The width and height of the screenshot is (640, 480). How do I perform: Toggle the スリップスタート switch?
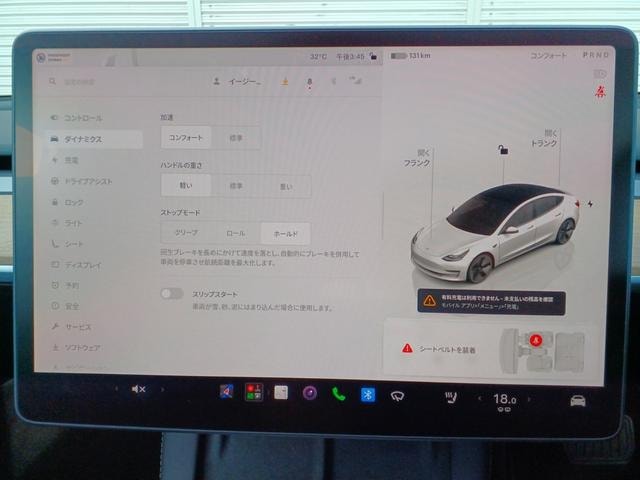[x=171, y=293]
